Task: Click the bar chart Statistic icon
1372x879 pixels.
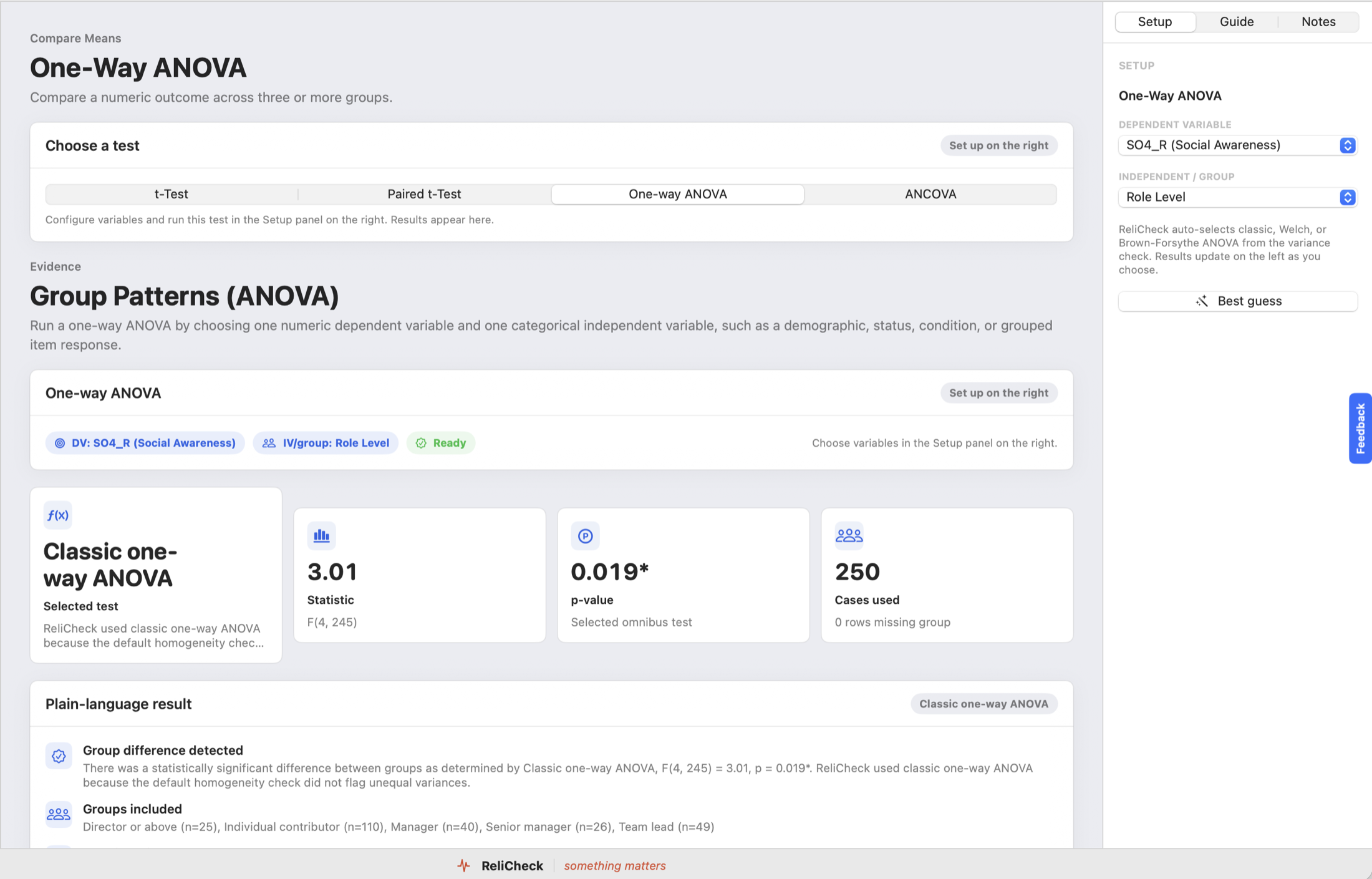Action: point(322,536)
